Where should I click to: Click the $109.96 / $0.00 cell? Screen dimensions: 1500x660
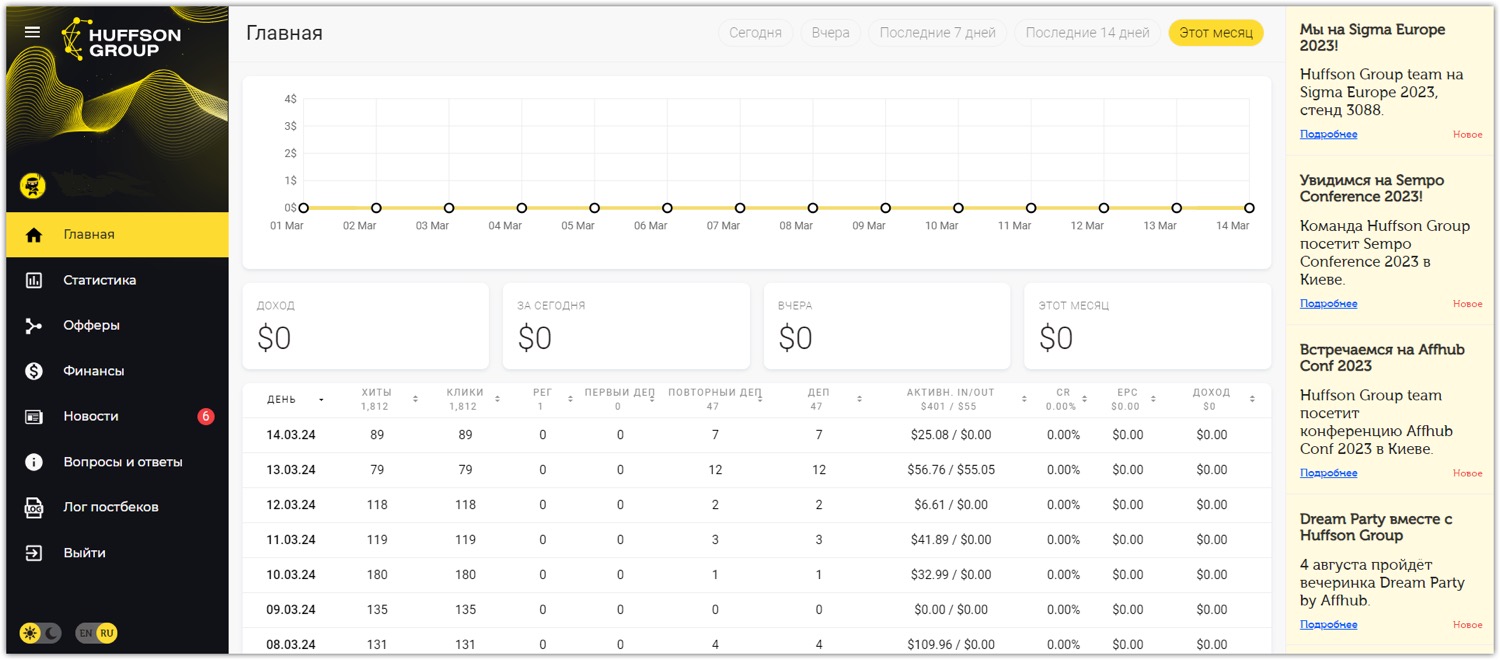[x=951, y=645]
